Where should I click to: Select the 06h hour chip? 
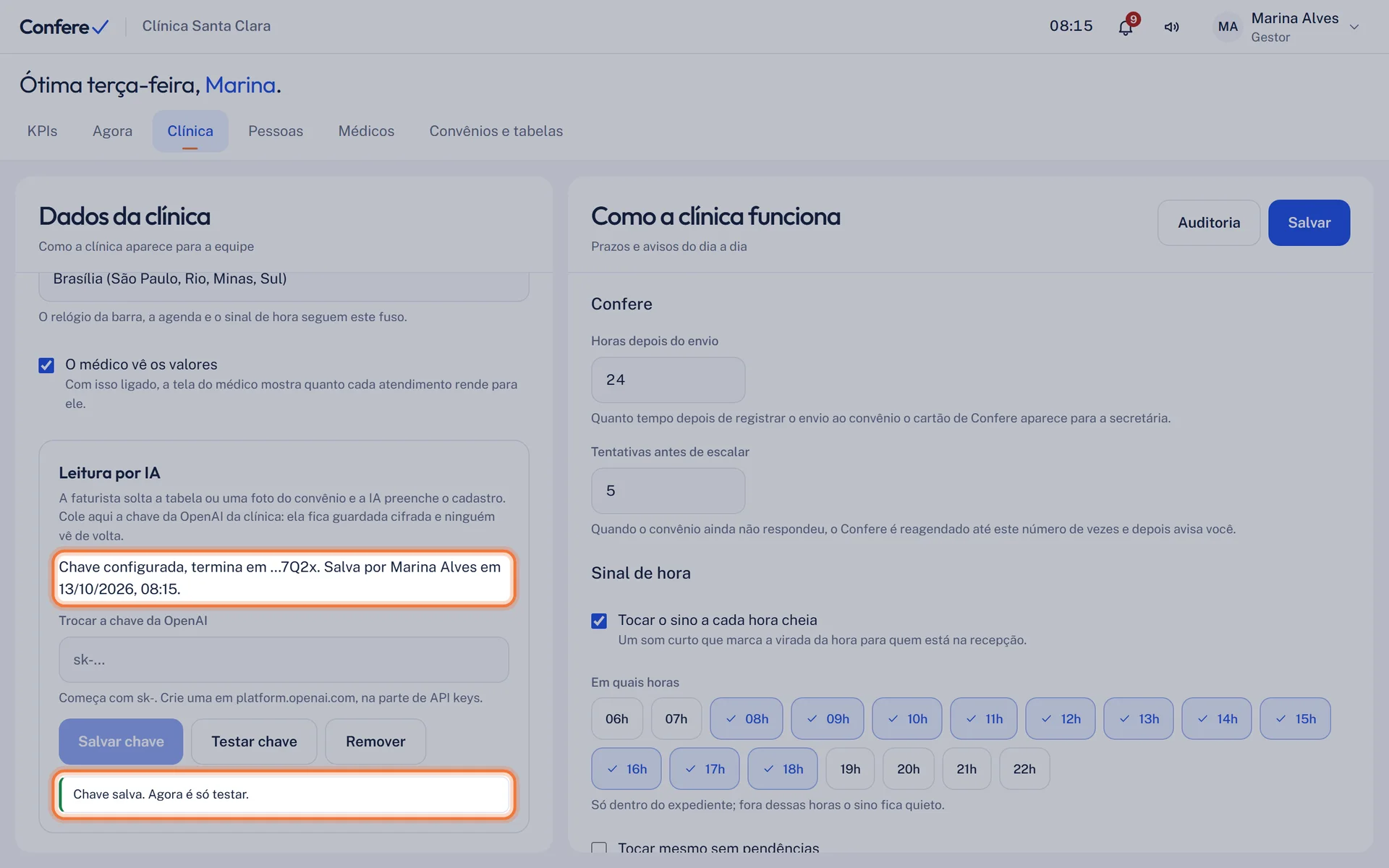[617, 718]
